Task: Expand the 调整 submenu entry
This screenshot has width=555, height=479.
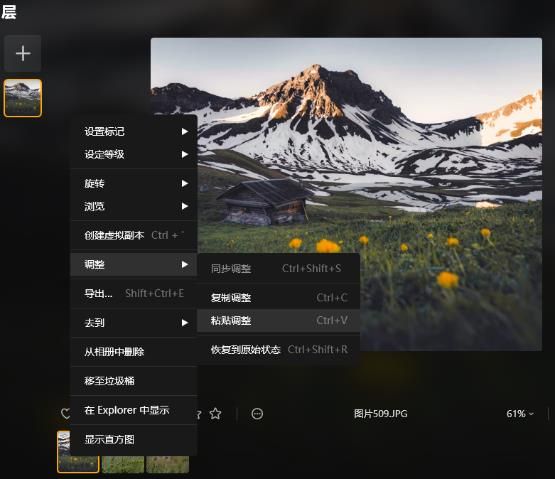Action: tap(134, 264)
